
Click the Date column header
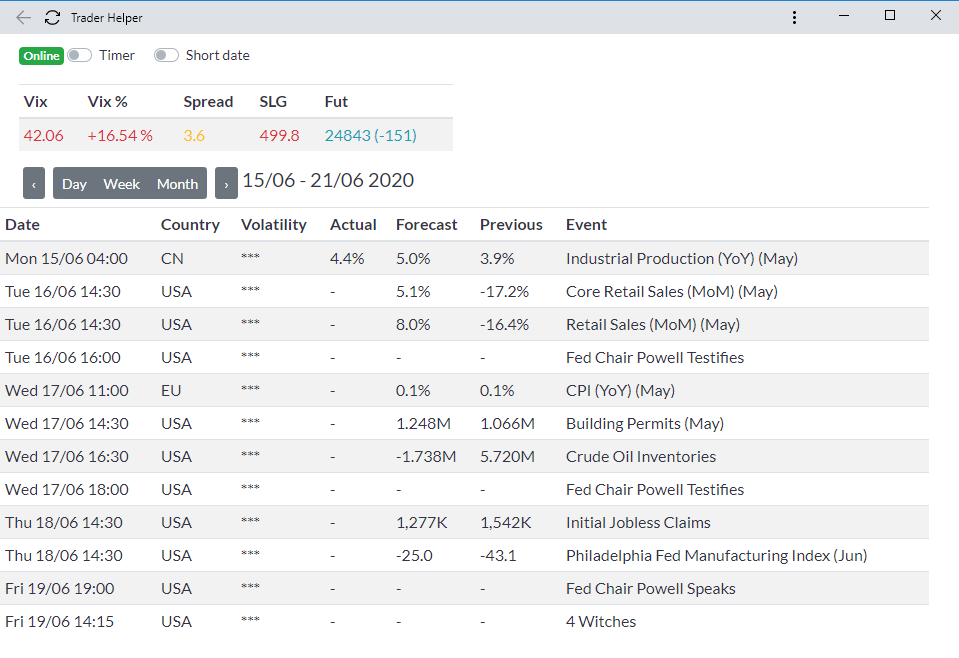22,225
